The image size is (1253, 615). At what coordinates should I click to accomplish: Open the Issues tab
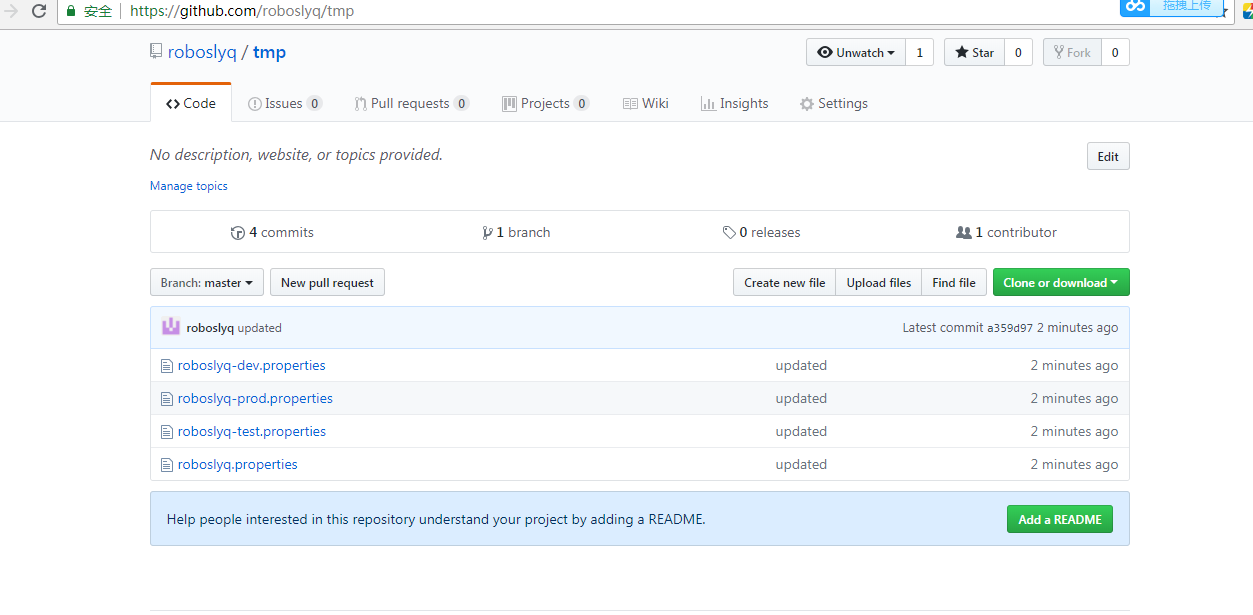(x=285, y=104)
